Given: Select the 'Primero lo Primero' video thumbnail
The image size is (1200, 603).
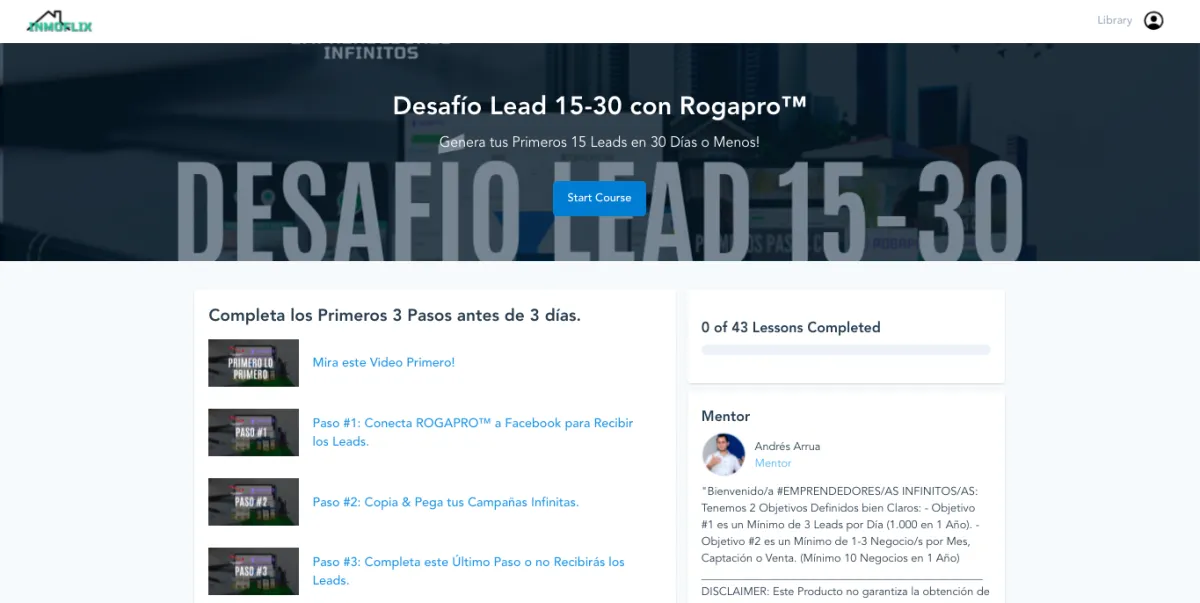Looking at the screenshot, I should click(x=253, y=363).
